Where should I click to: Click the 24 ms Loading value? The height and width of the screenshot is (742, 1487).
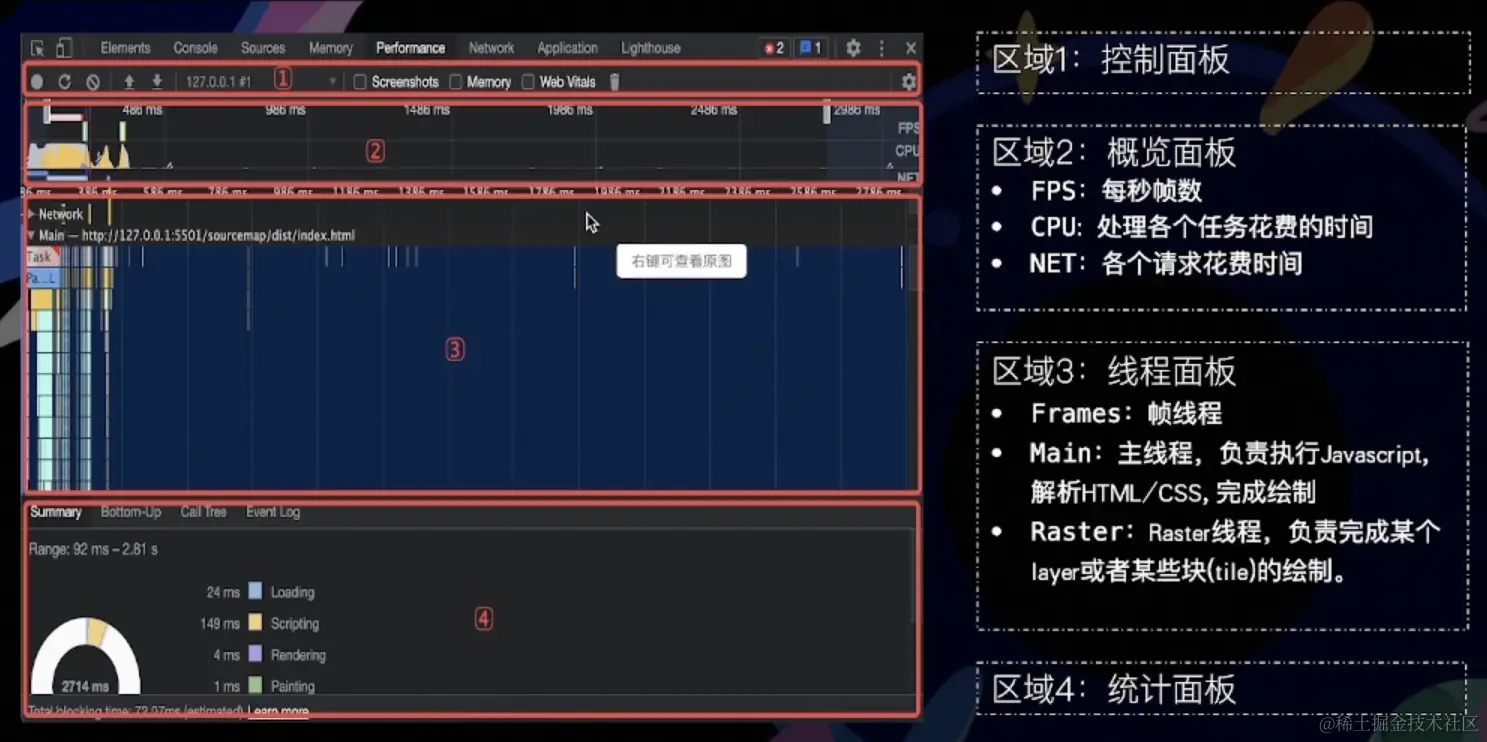pos(223,592)
